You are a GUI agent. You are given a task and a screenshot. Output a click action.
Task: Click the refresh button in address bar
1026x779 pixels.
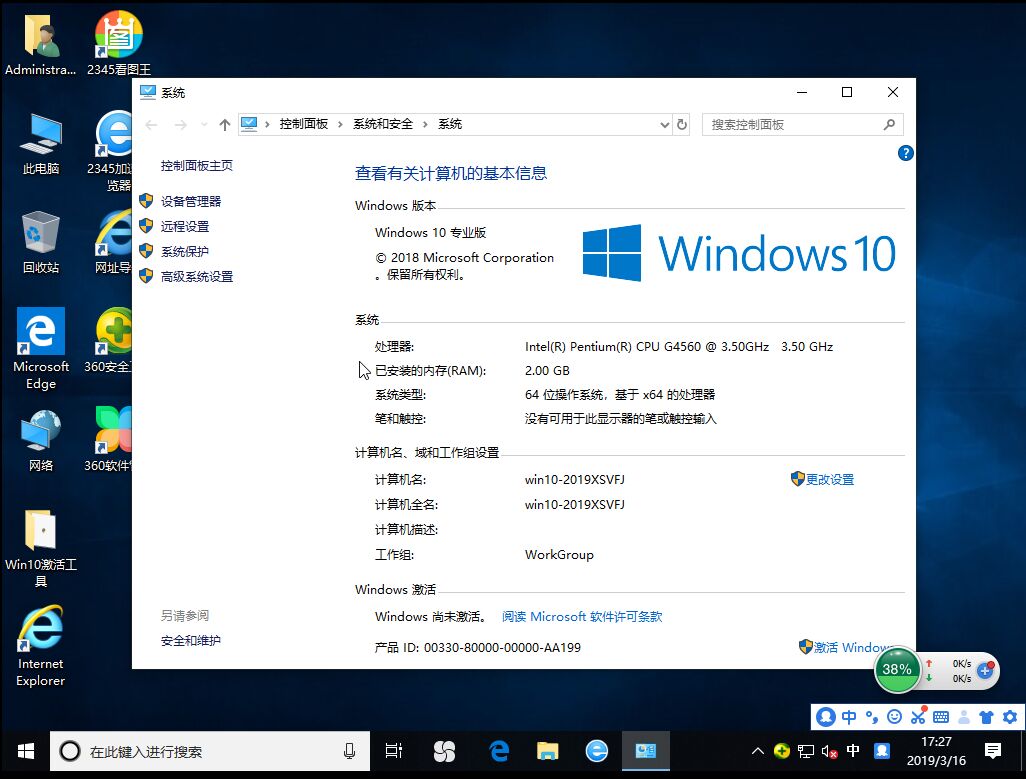tap(682, 124)
